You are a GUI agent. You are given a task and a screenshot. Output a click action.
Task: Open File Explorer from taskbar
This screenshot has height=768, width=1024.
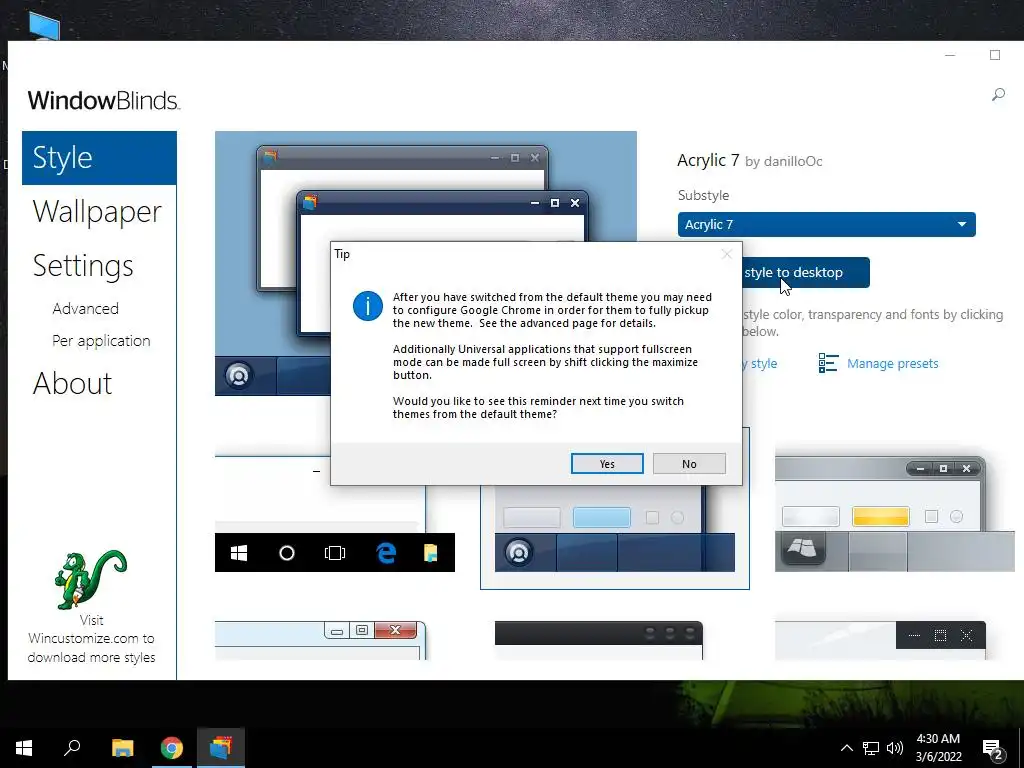(x=122, y=748)
